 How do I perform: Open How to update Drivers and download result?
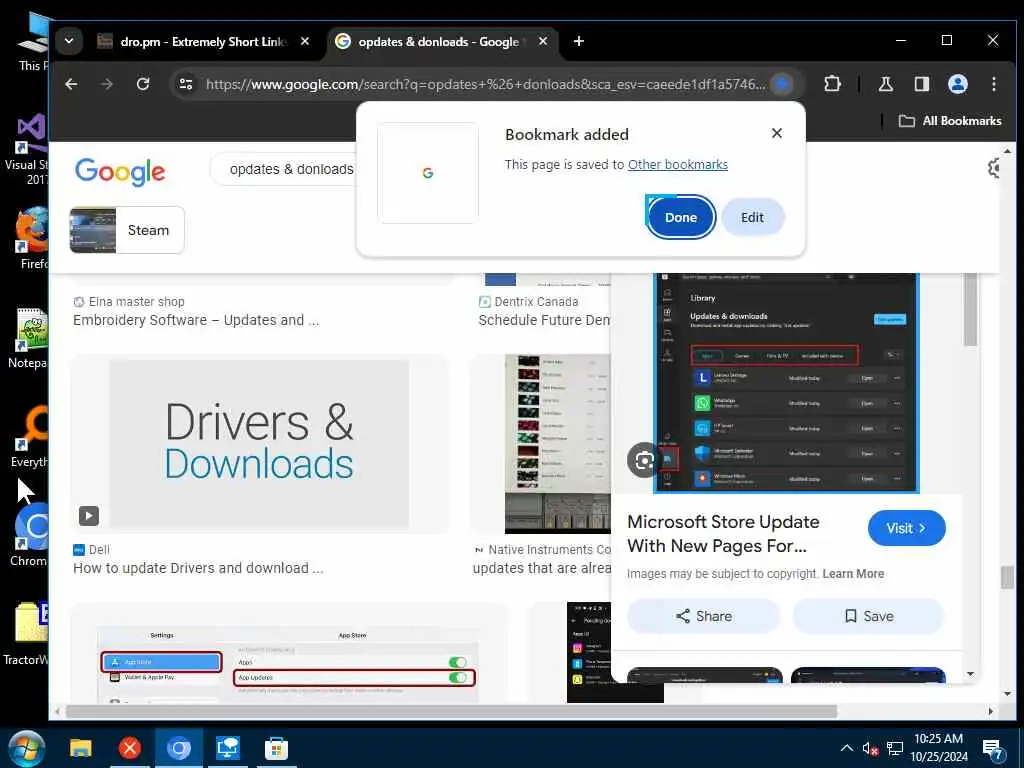pos(198,568)
